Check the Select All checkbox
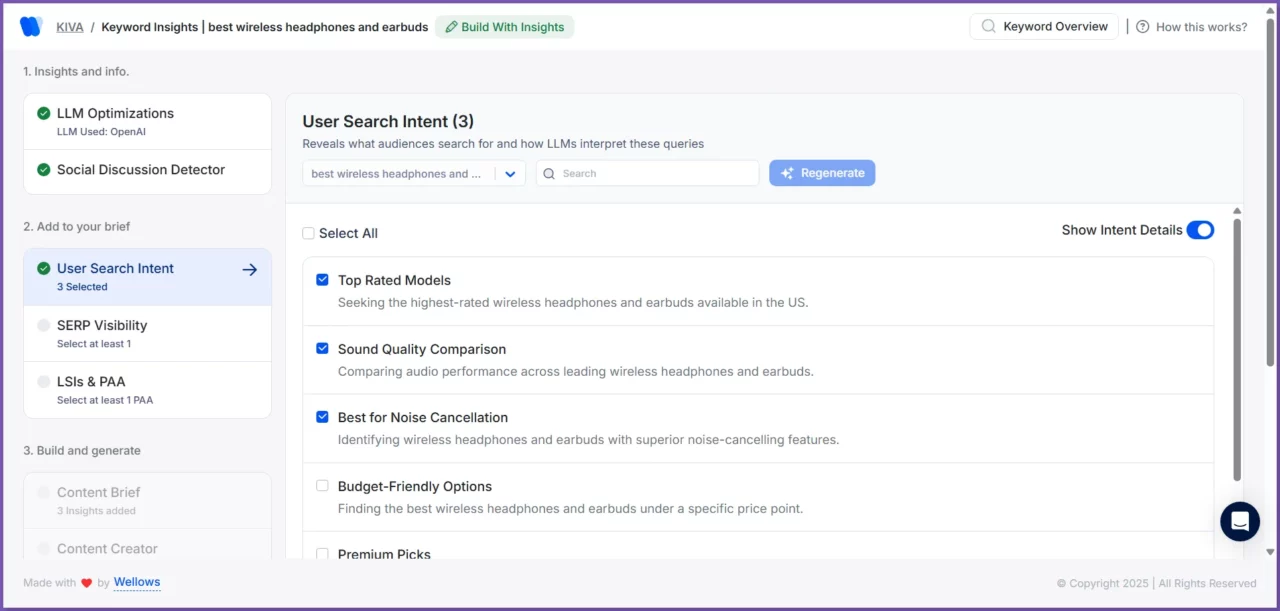The image size is (1280, 611). [x=308, y=232]
